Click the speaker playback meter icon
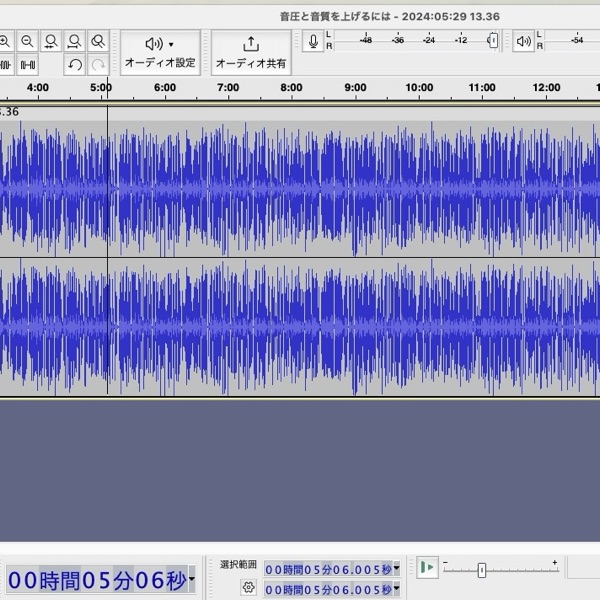Viewport: 600px width, 600px height. 524,41
